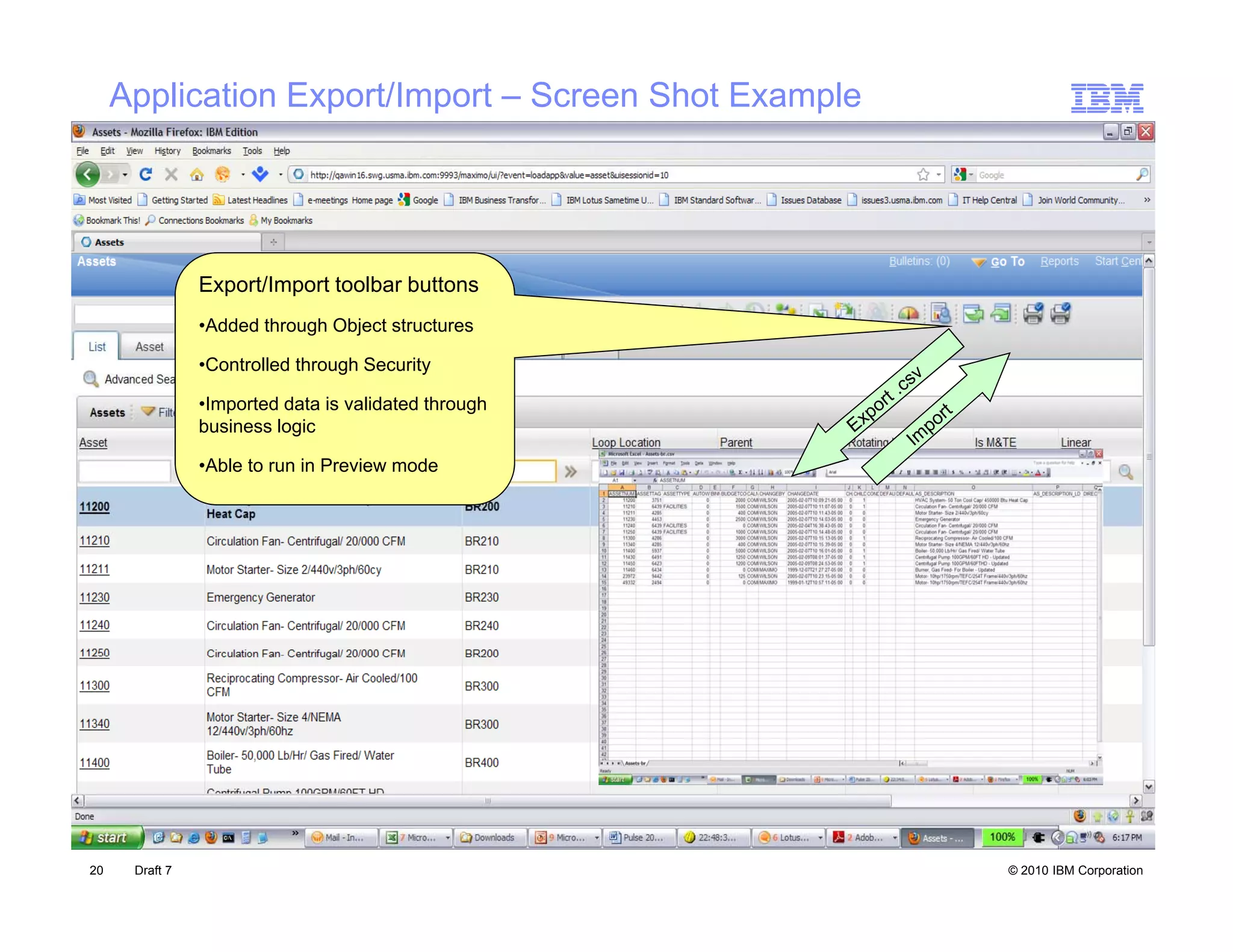
Task: Open the Help menu
Action: click(281, 150)
